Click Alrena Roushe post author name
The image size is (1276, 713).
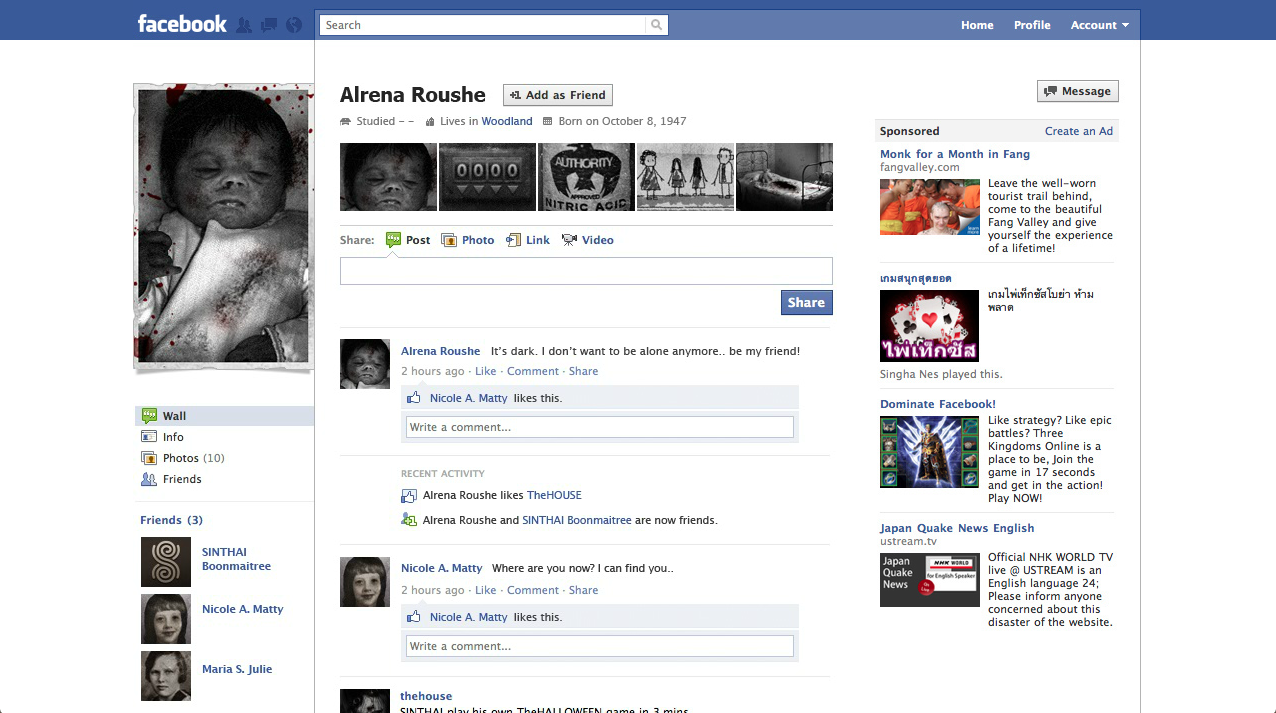point(441,351)
